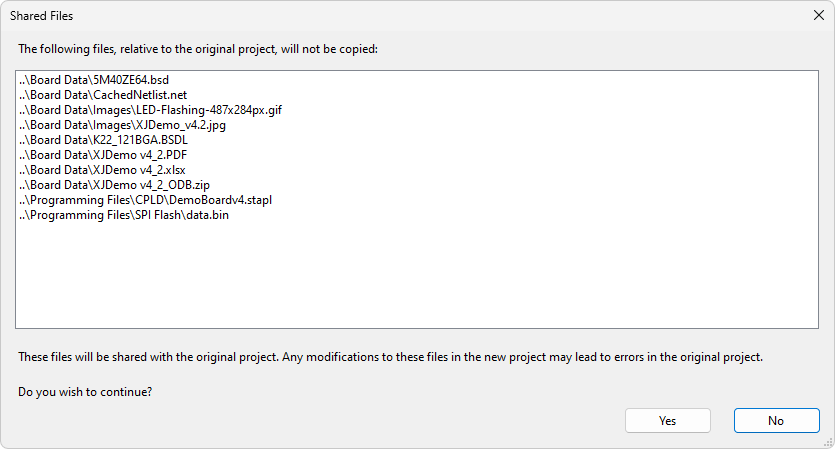Screen dimensions: 835x449
Task: Click the Shared Files title text
Action: pos(41,16)
